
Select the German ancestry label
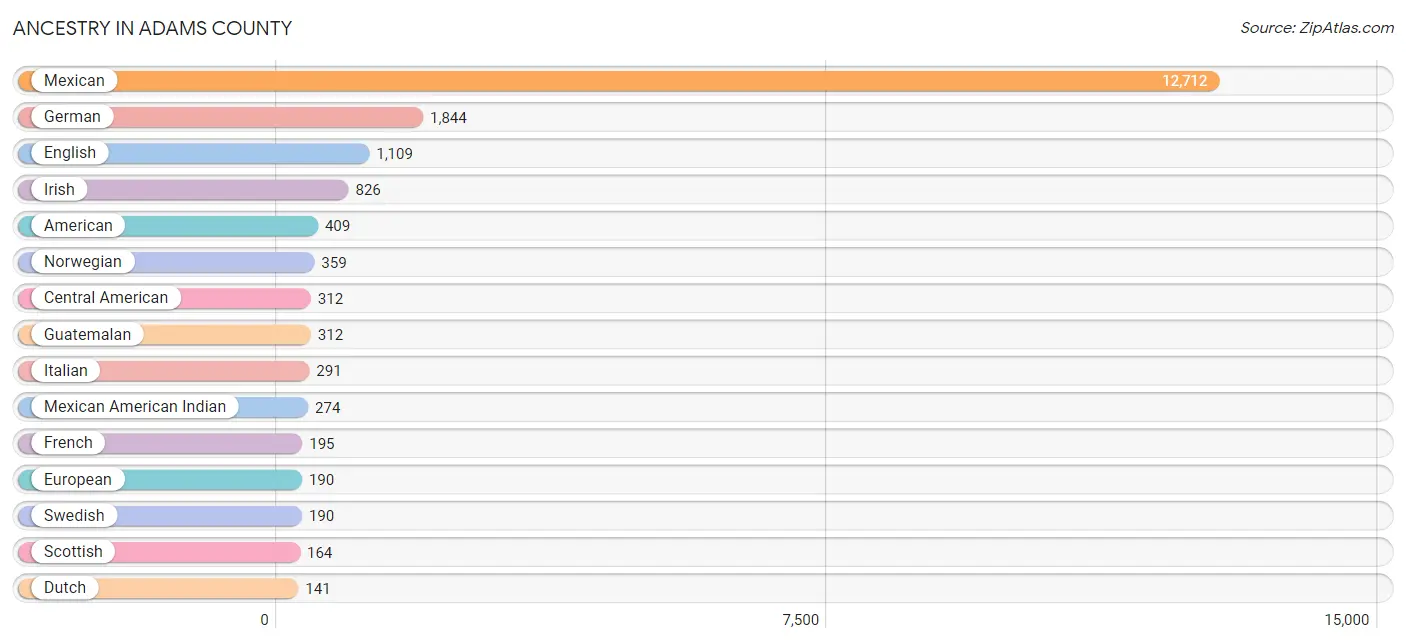point(72,117)
